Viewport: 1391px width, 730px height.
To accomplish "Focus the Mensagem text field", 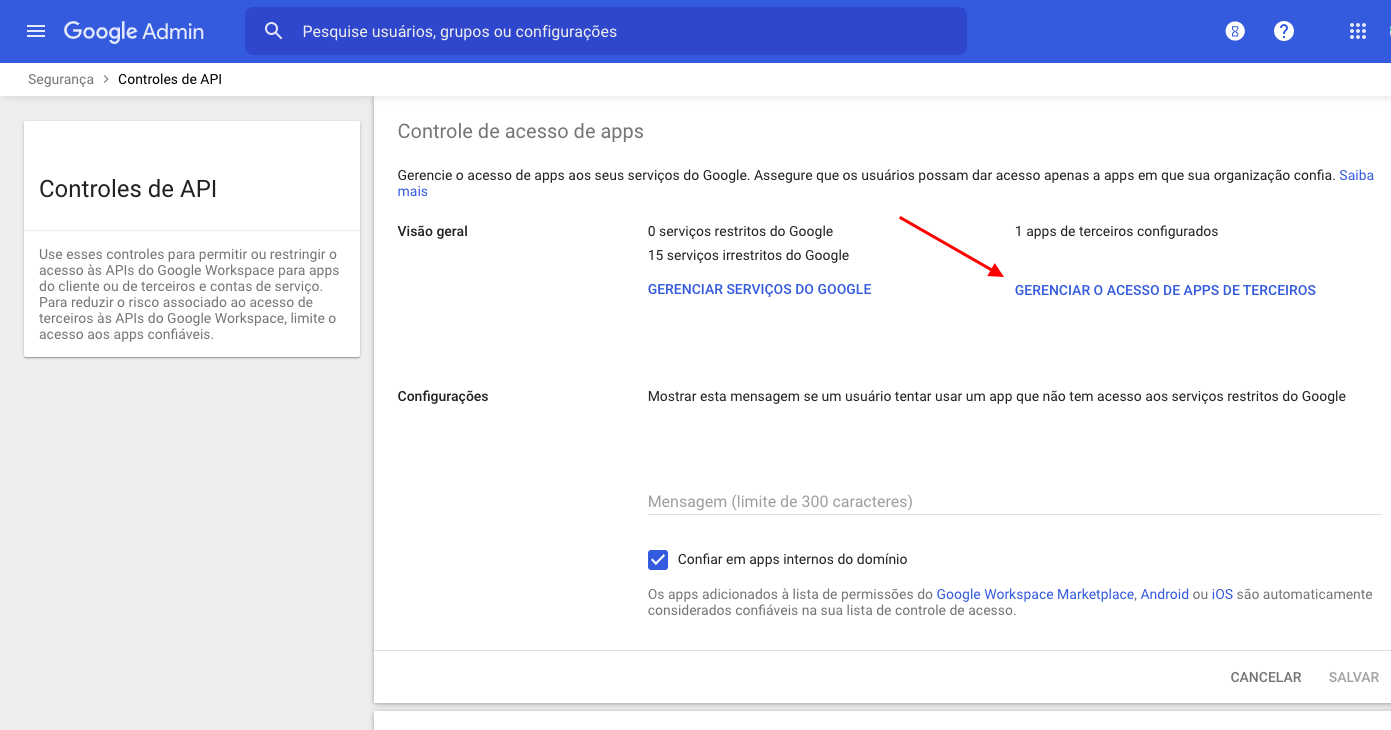I will point(1012,501).
